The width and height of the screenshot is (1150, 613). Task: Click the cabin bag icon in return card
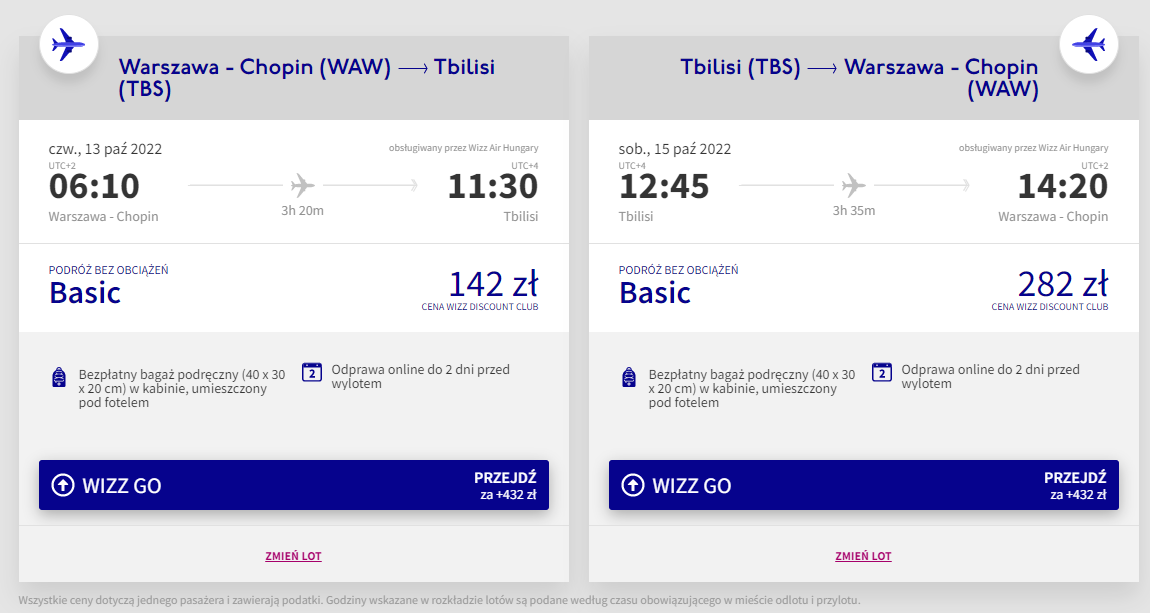[628, 377]
